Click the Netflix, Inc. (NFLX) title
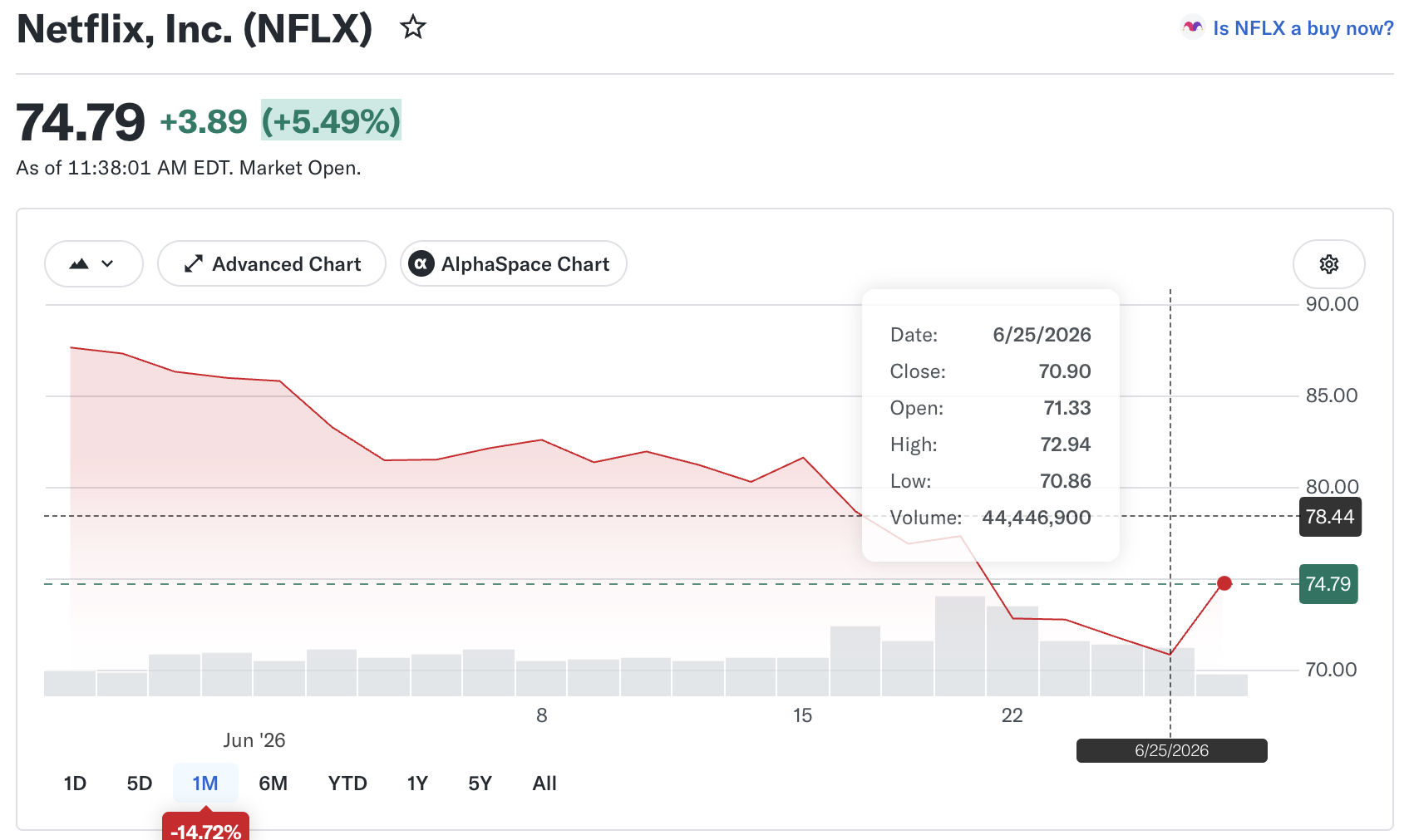1409x840 pixels. point(195,28)
